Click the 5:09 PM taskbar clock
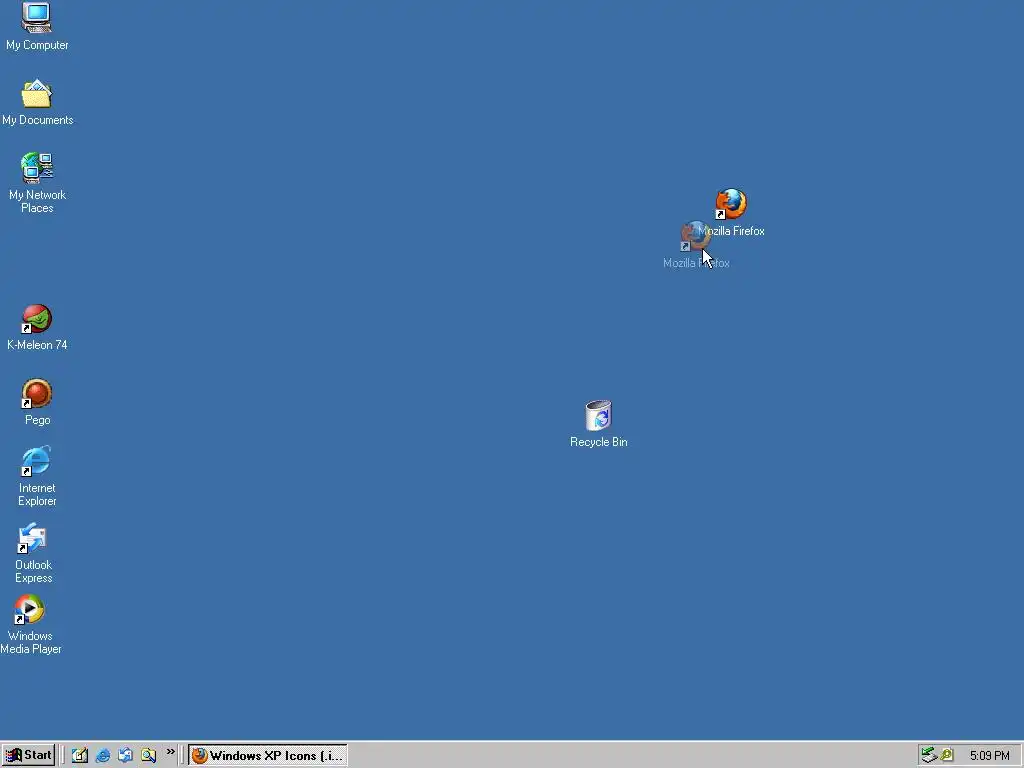The image size is (1024, 768). (989, 756)
